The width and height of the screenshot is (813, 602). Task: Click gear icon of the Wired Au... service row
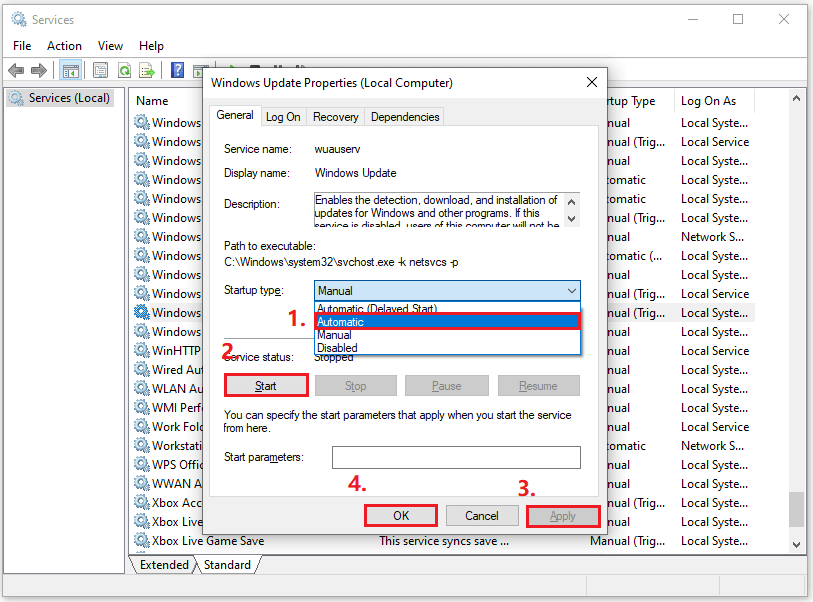pos(142,369)
